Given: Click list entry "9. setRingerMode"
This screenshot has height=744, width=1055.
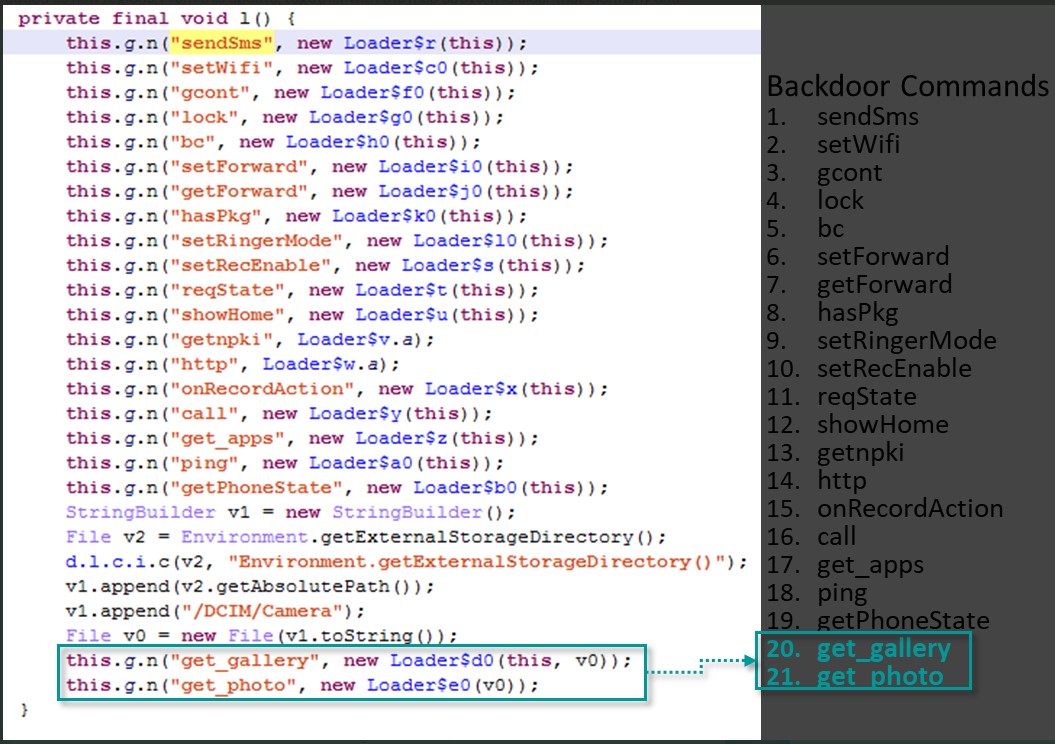Looking at the screenshot, I should tap(882, 340).
